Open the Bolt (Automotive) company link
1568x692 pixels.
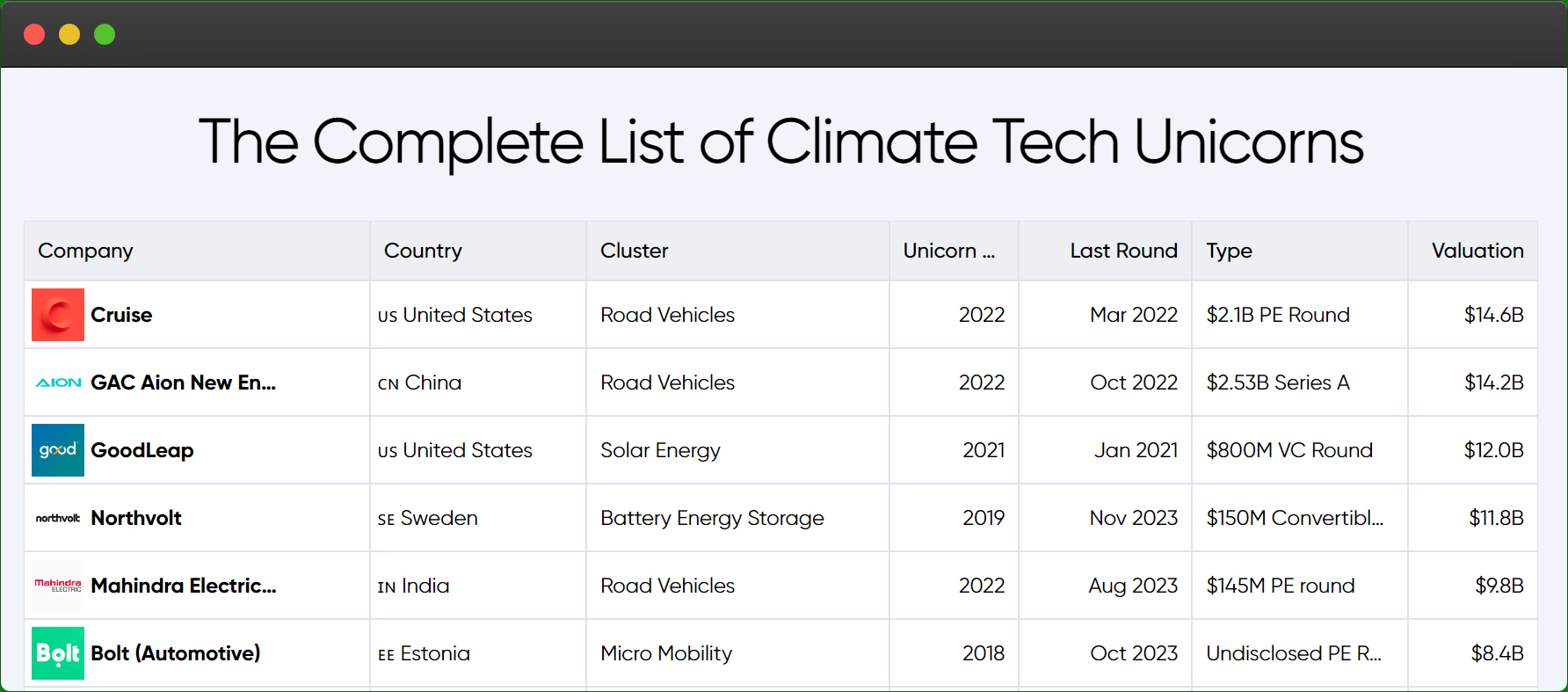tap(176, 653)
